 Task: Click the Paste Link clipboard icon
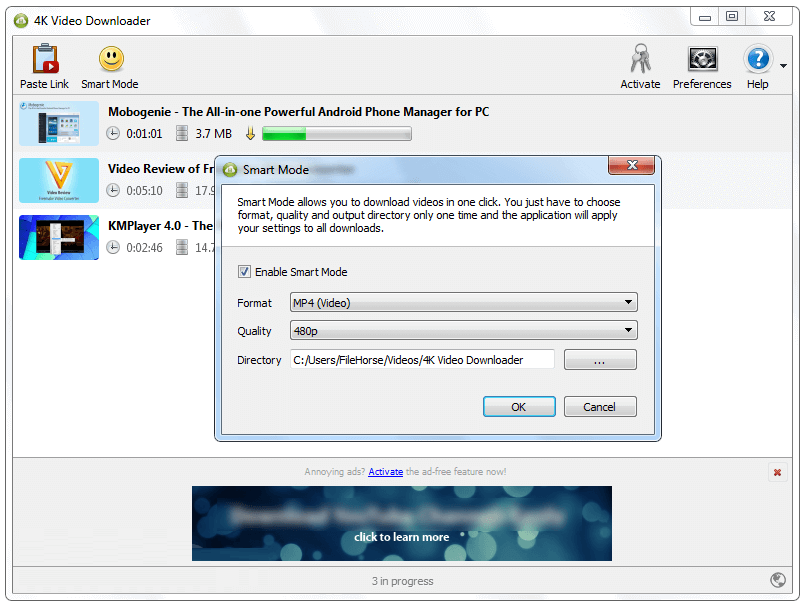(45, 59)
